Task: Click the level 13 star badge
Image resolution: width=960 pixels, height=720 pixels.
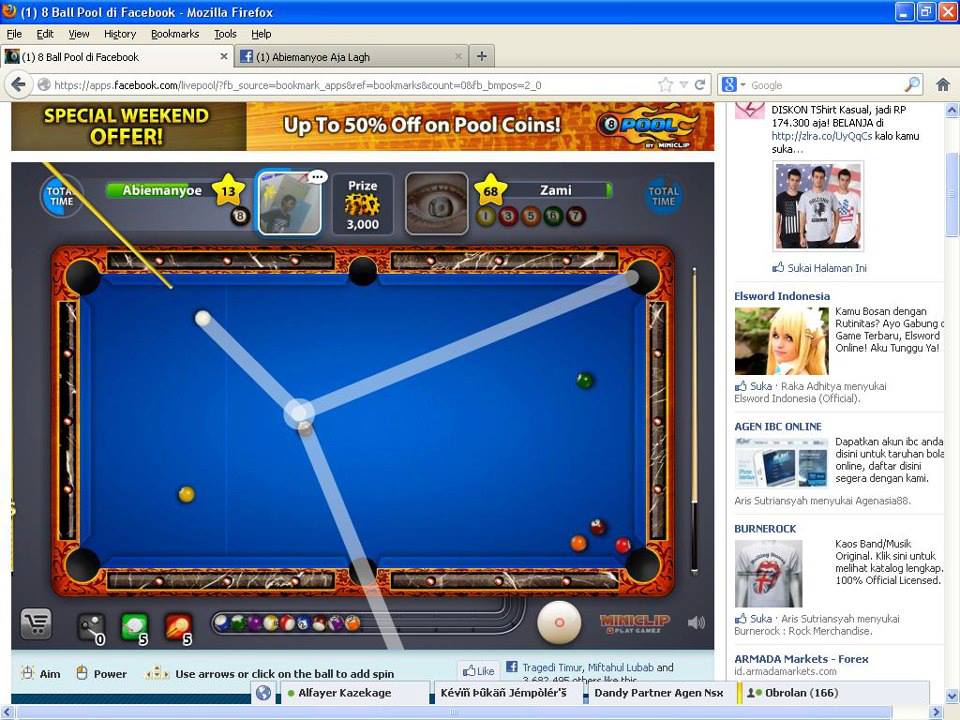Action: pos(228,191)
